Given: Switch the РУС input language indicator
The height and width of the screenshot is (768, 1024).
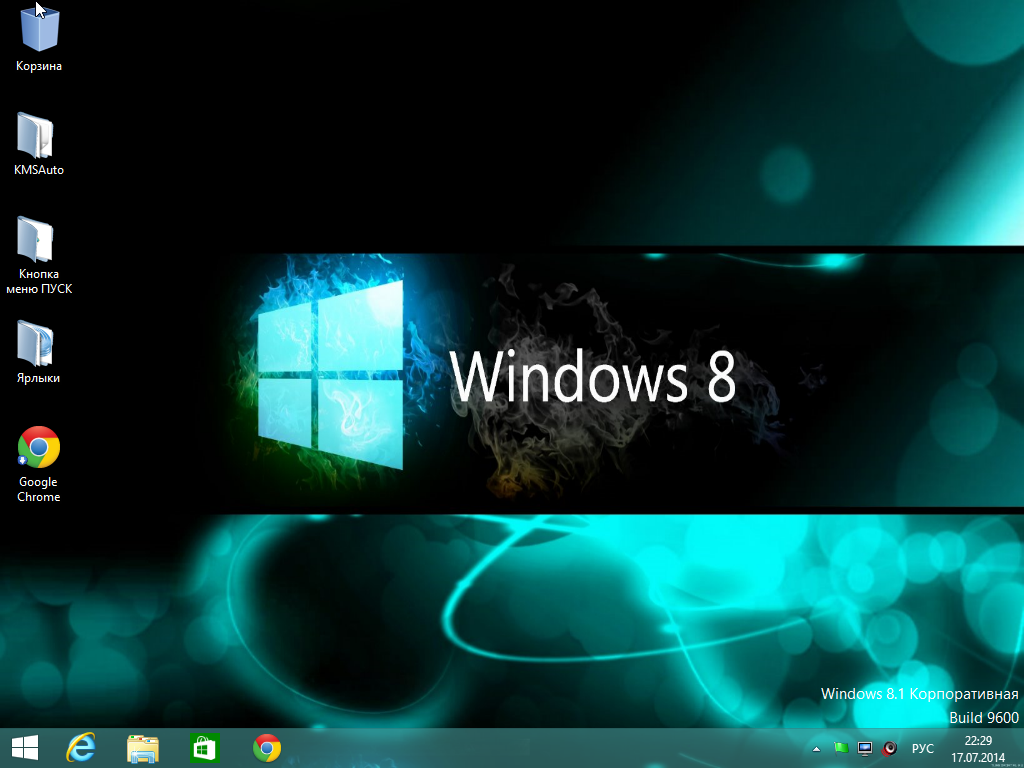Looking at the screenshot, I should [923, 748].
